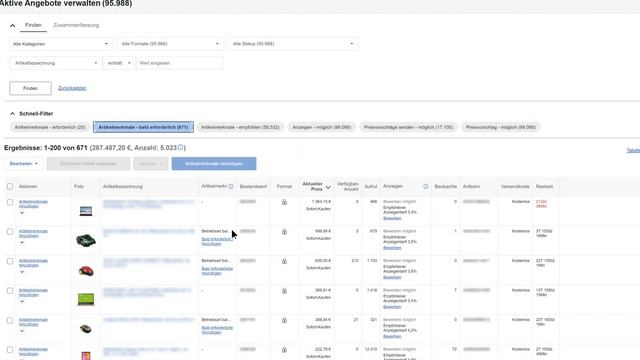Click 'Bald erforderliche hinzufügen' in red mower row
This screenshot has height=360, width=640.
pyautogui.click(x=217, y=271)
